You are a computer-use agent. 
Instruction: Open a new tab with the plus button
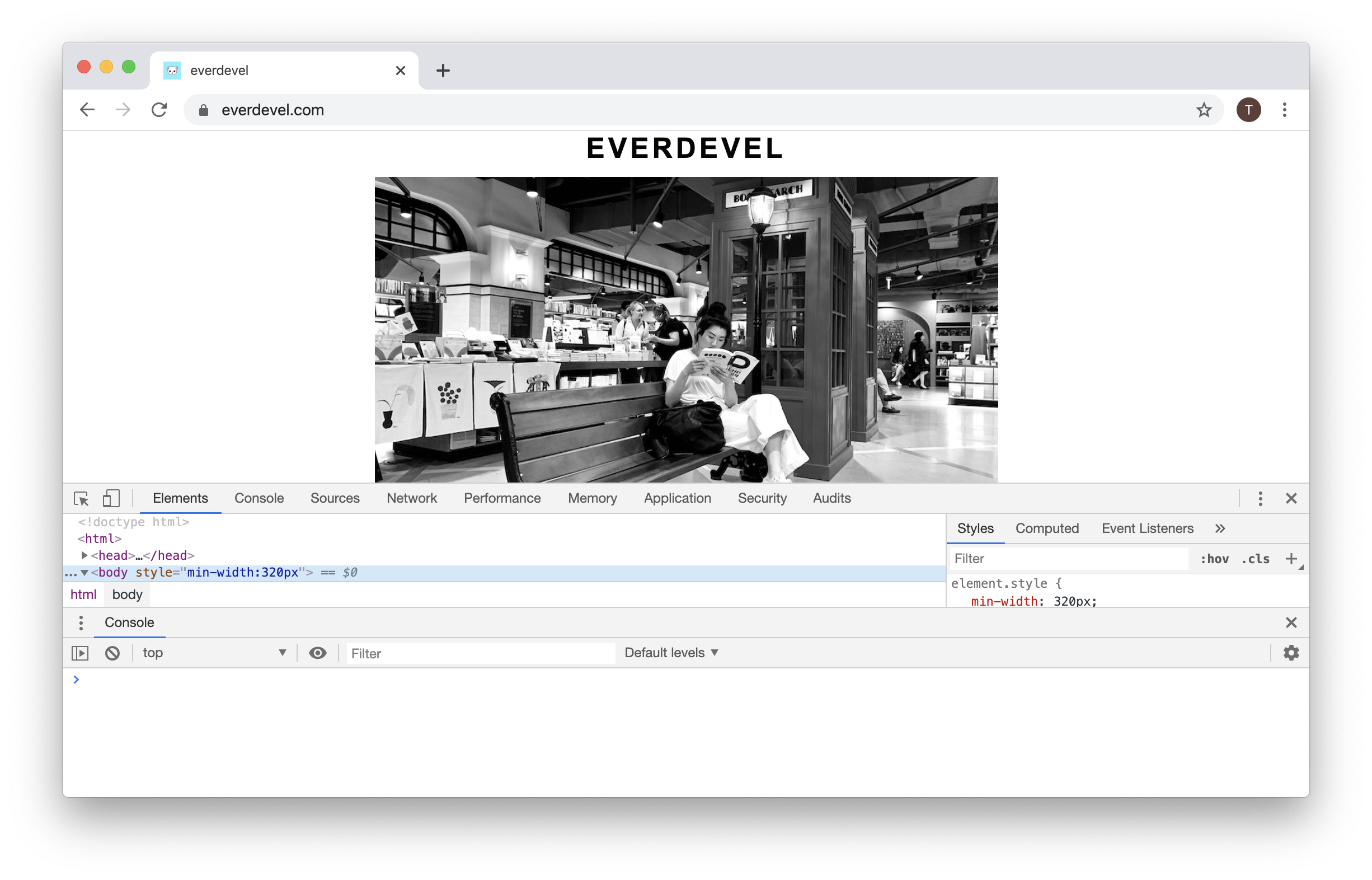[443, 71]
